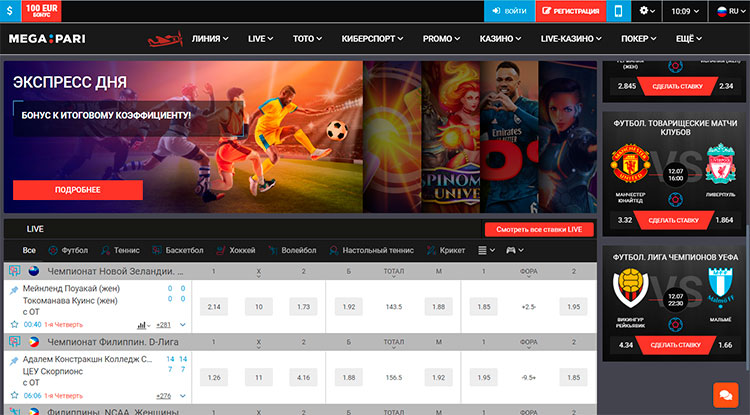Viewport: 750px width, 415px height.
Task: Open the mobile app phone icon
Action: pyautogui.click(x=618, y=11)
